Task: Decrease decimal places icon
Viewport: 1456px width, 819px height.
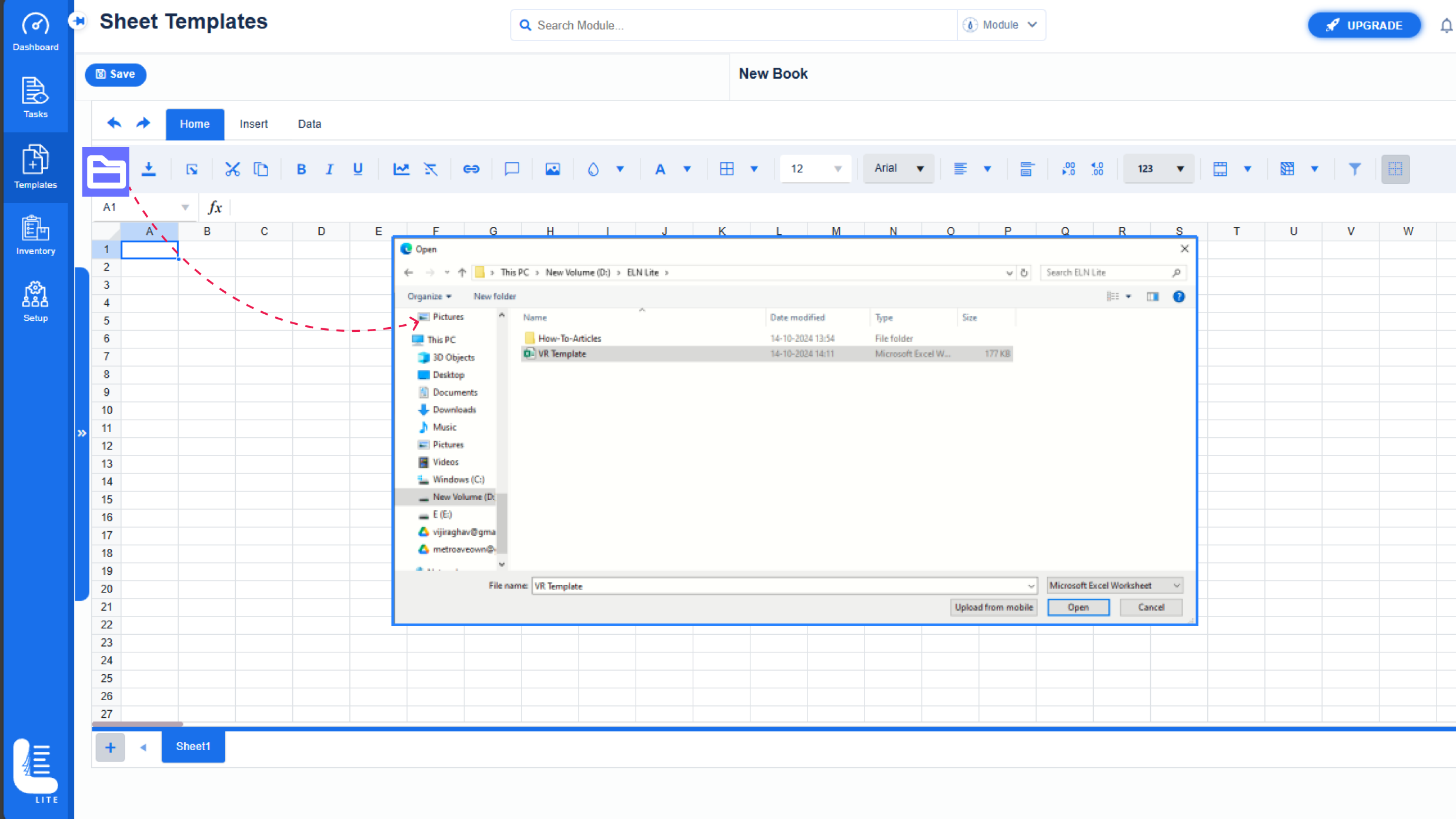Action: [1097, 169]
